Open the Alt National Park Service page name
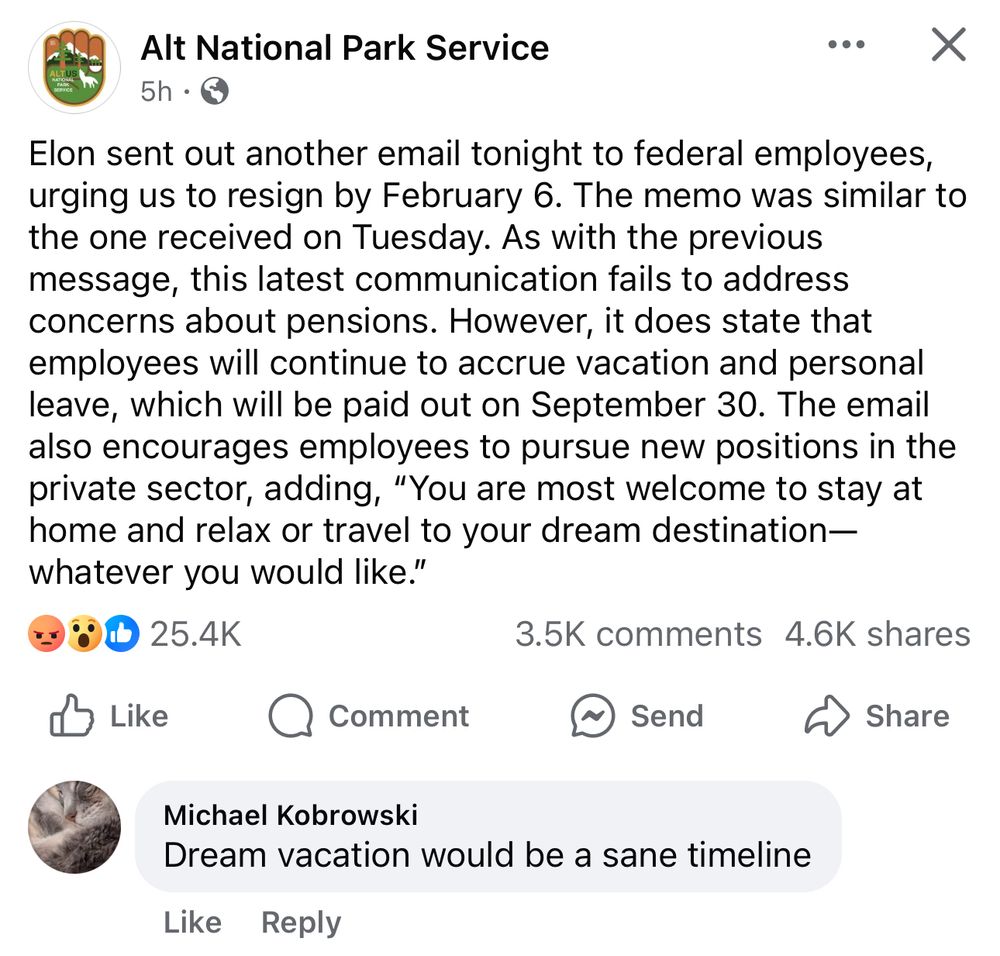The height and width of the screenshot is (956, 1000). click(344, 47)
